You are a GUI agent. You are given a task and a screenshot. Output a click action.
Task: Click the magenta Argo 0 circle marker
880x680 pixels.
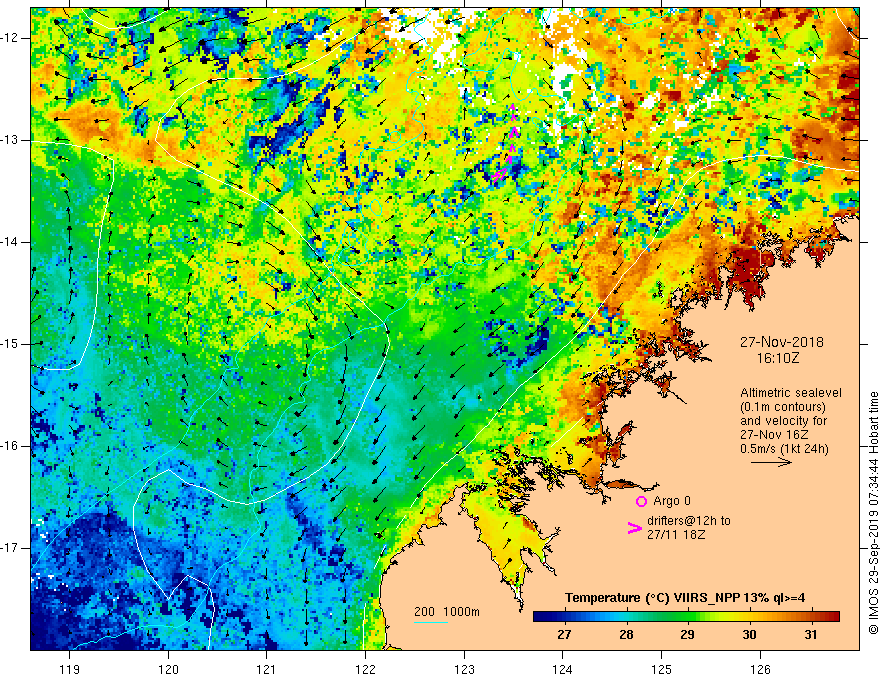tap(641, 501)
